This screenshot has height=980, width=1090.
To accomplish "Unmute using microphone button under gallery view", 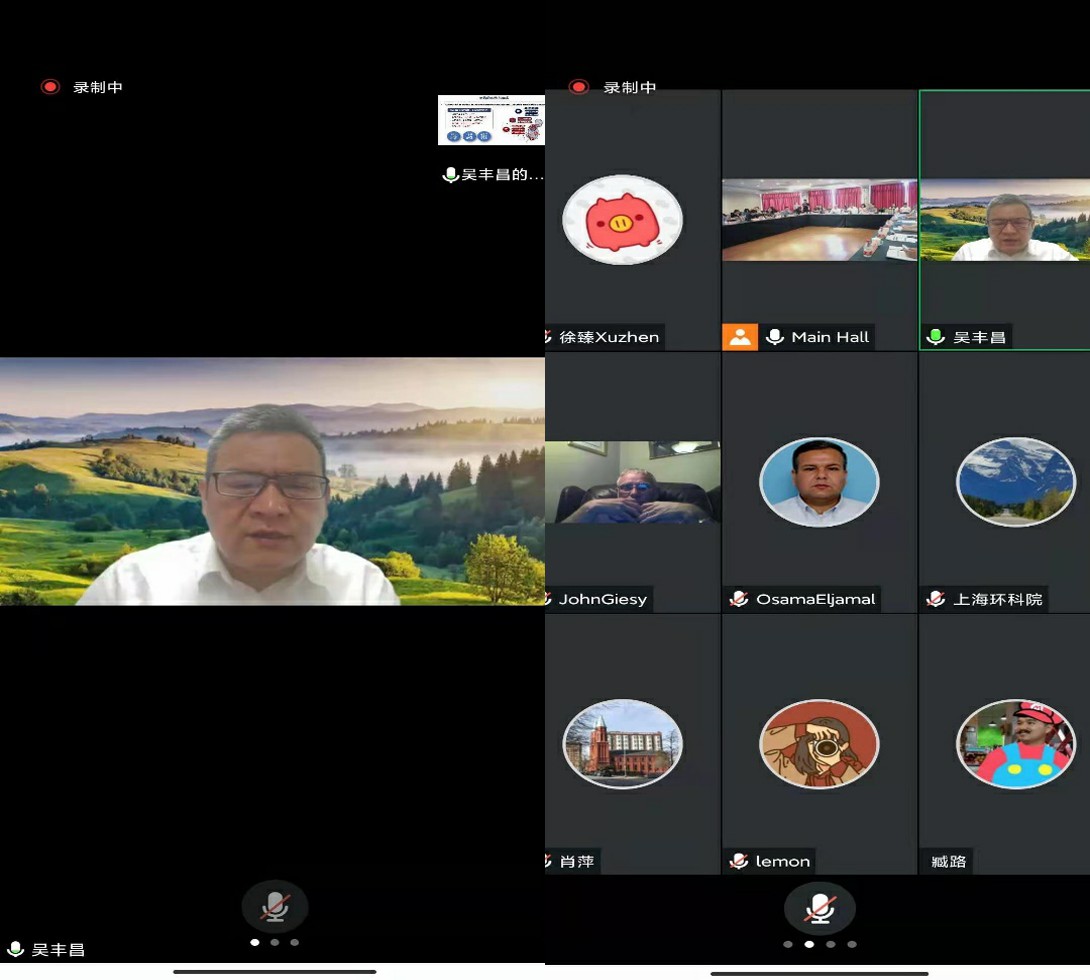I will coord(819,908).
